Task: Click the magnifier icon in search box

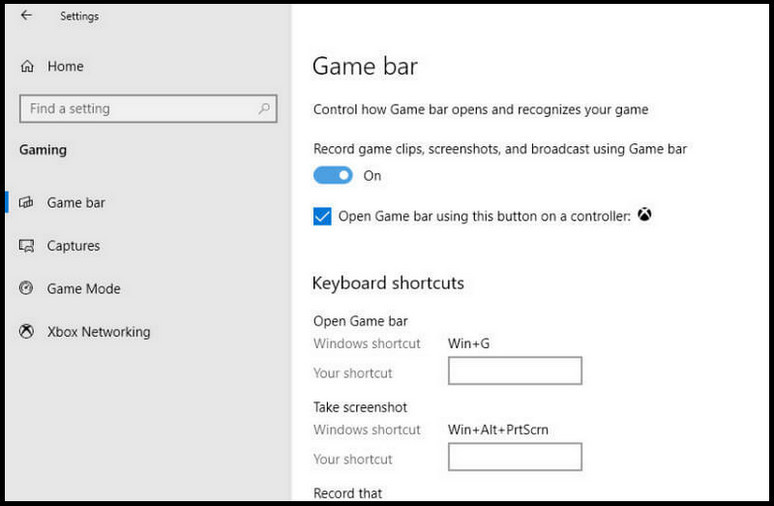Action: 265,109
